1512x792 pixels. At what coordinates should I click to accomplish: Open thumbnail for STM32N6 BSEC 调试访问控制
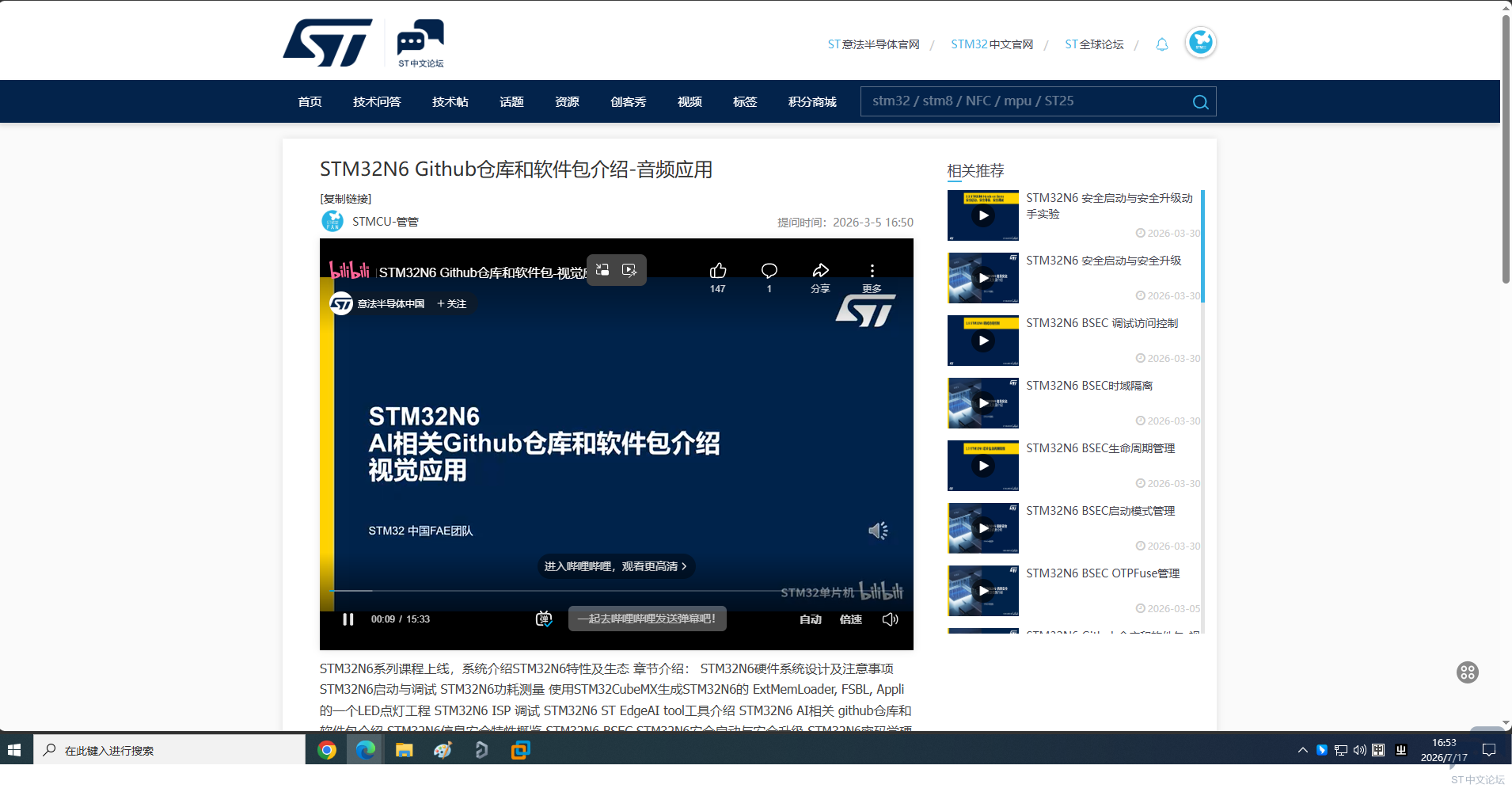[983, 341]
